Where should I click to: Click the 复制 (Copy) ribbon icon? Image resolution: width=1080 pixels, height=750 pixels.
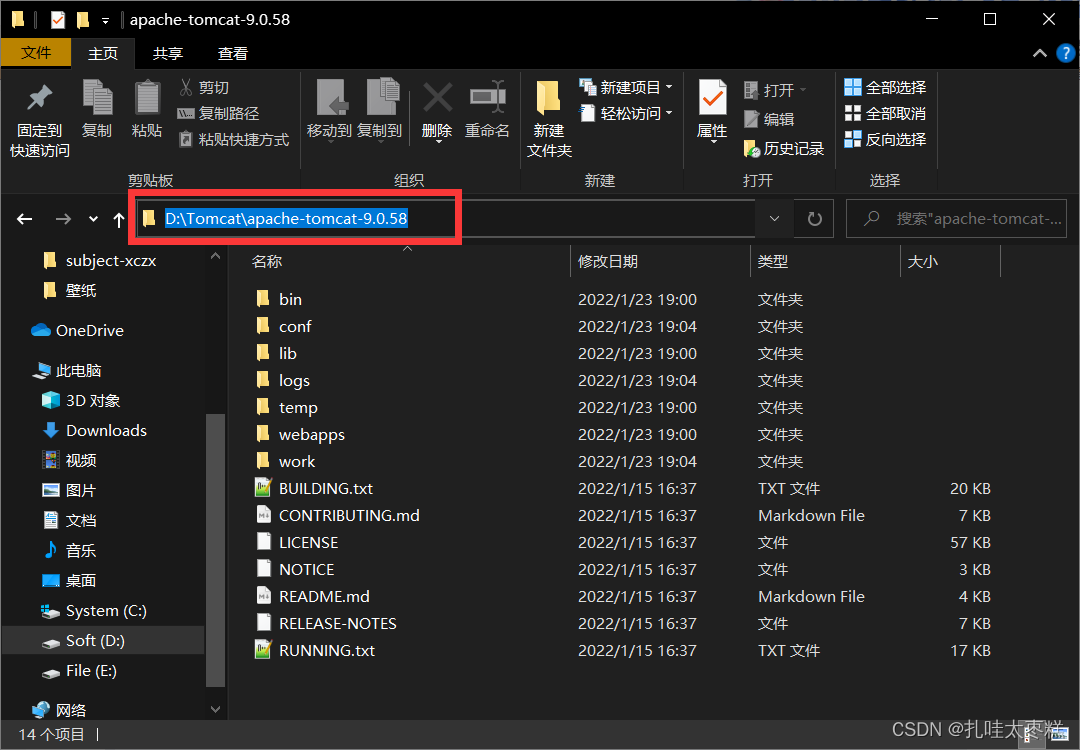(96, 109)
